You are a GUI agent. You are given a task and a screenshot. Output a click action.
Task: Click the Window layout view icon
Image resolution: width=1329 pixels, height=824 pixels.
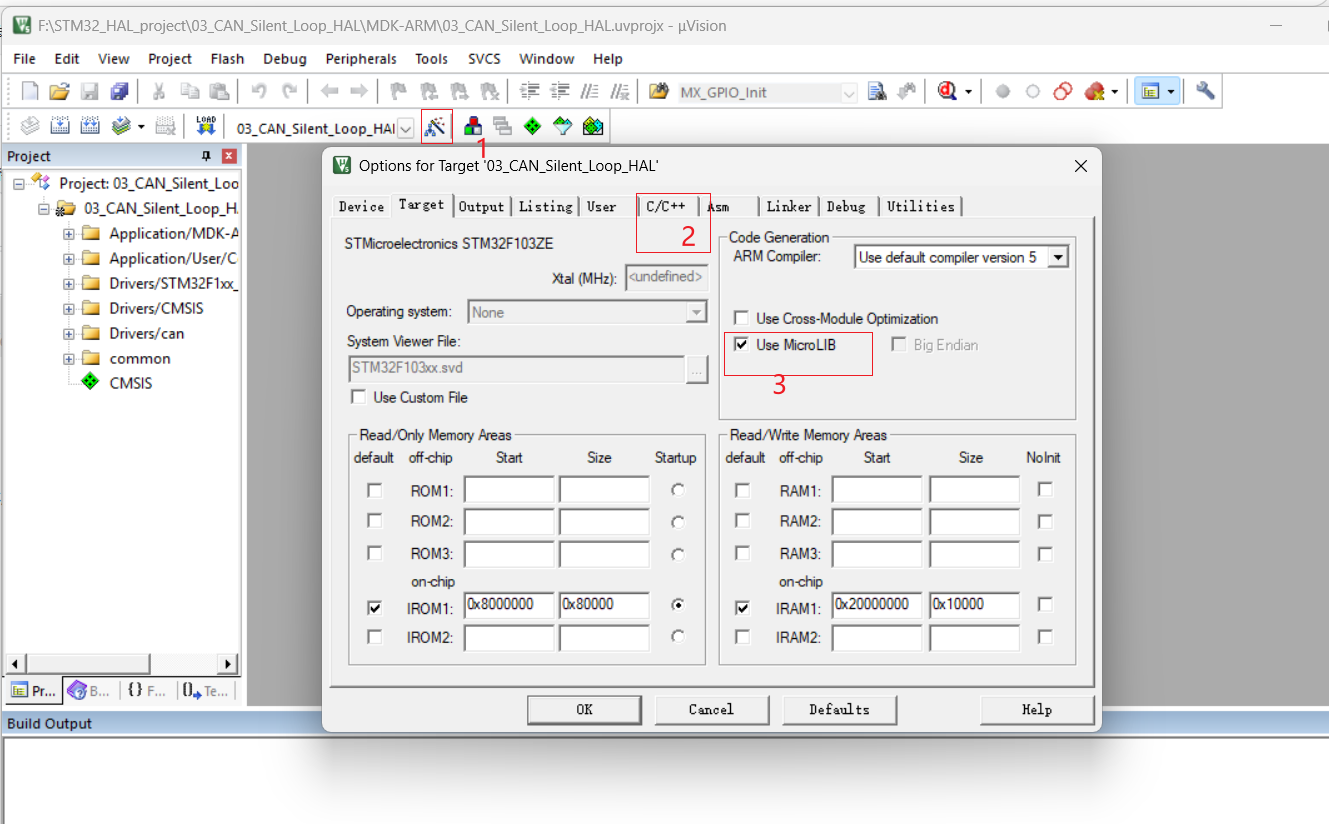pyautogui.click(x=1150, y=91)
